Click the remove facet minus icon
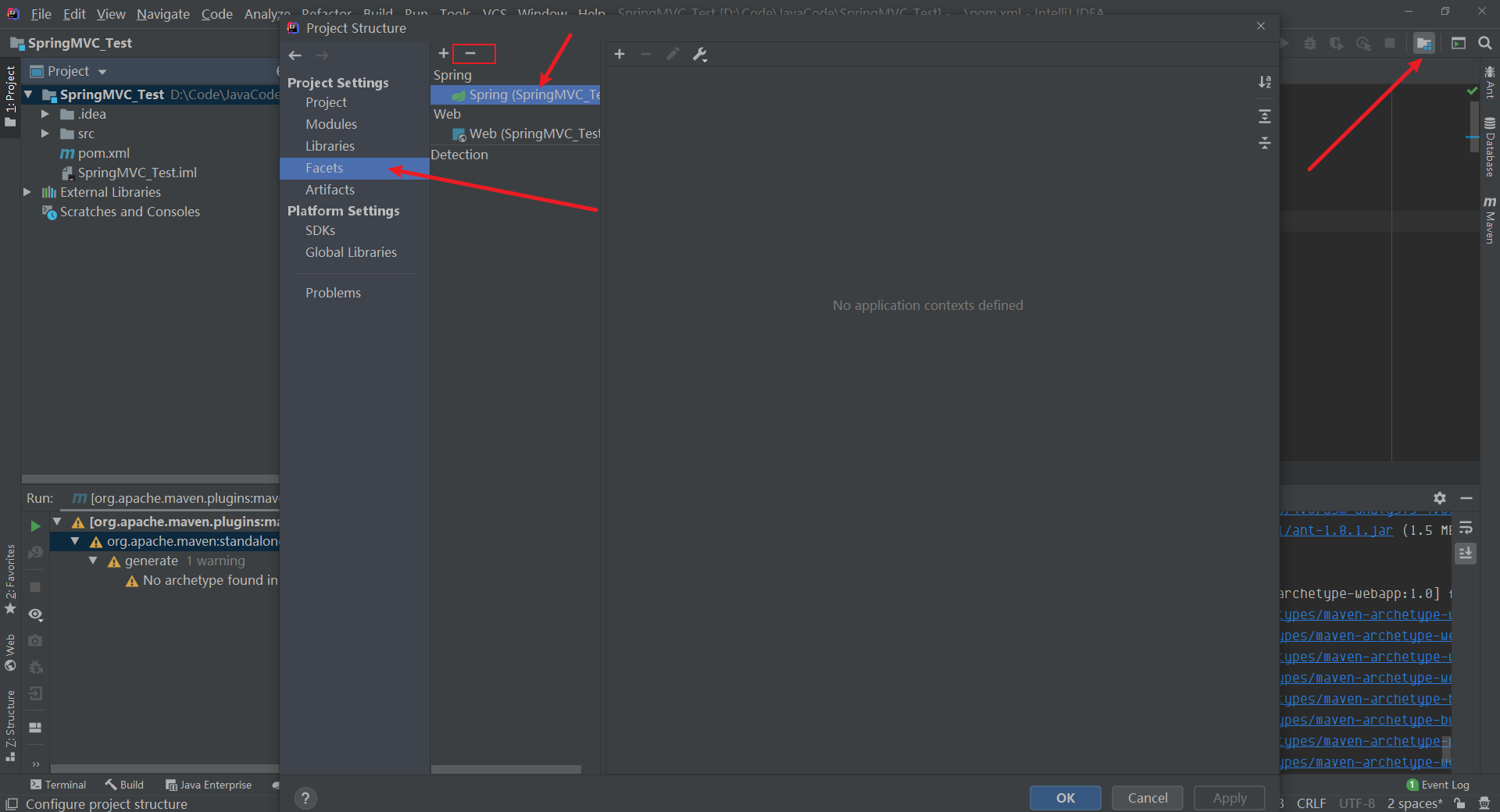This screenshot has height=812, width=1500. point(470,53)
